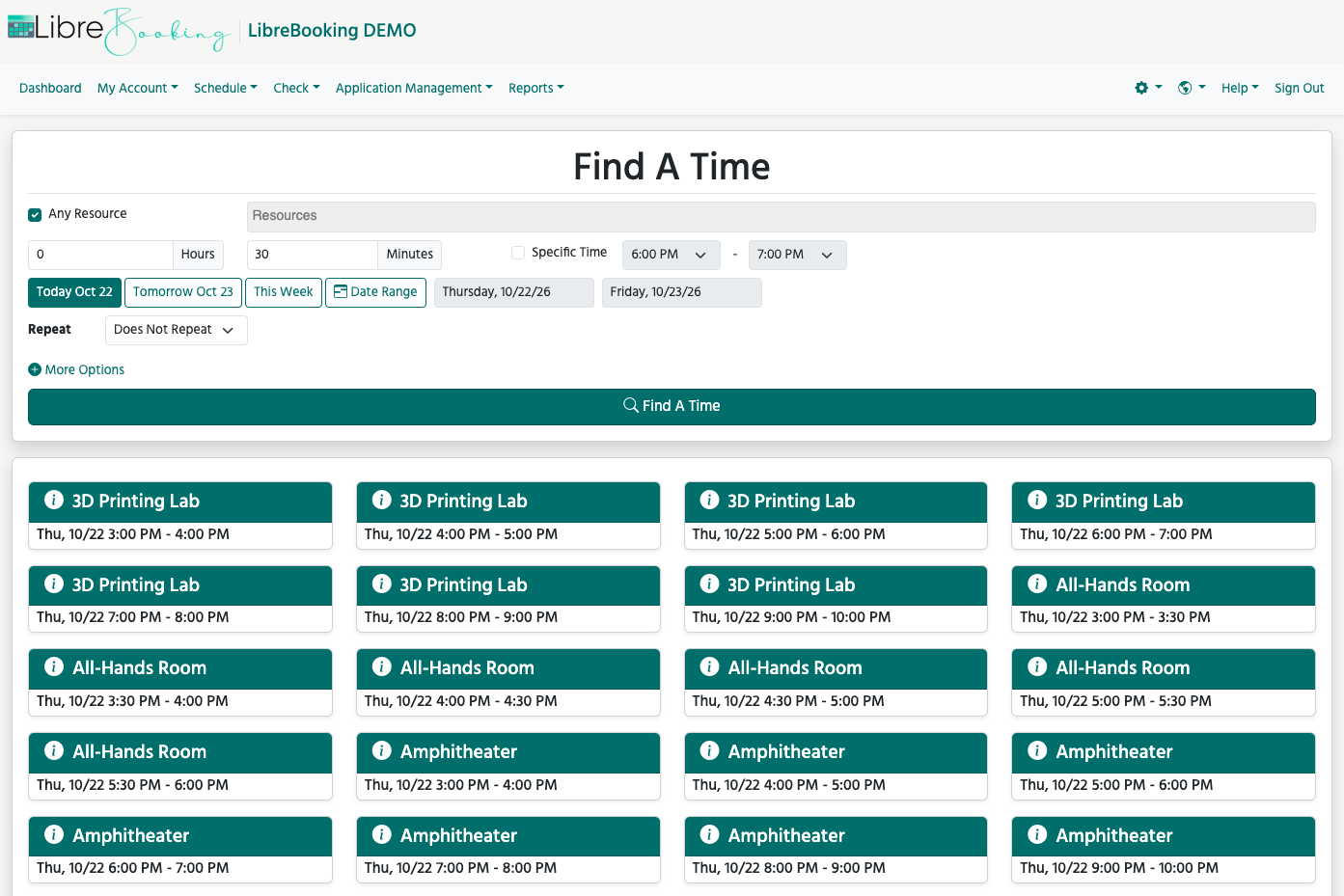Open the 6:00 PM start time dropdown
The width and height of the screenshot is (1344, 896).
click(x=671, y=255)
